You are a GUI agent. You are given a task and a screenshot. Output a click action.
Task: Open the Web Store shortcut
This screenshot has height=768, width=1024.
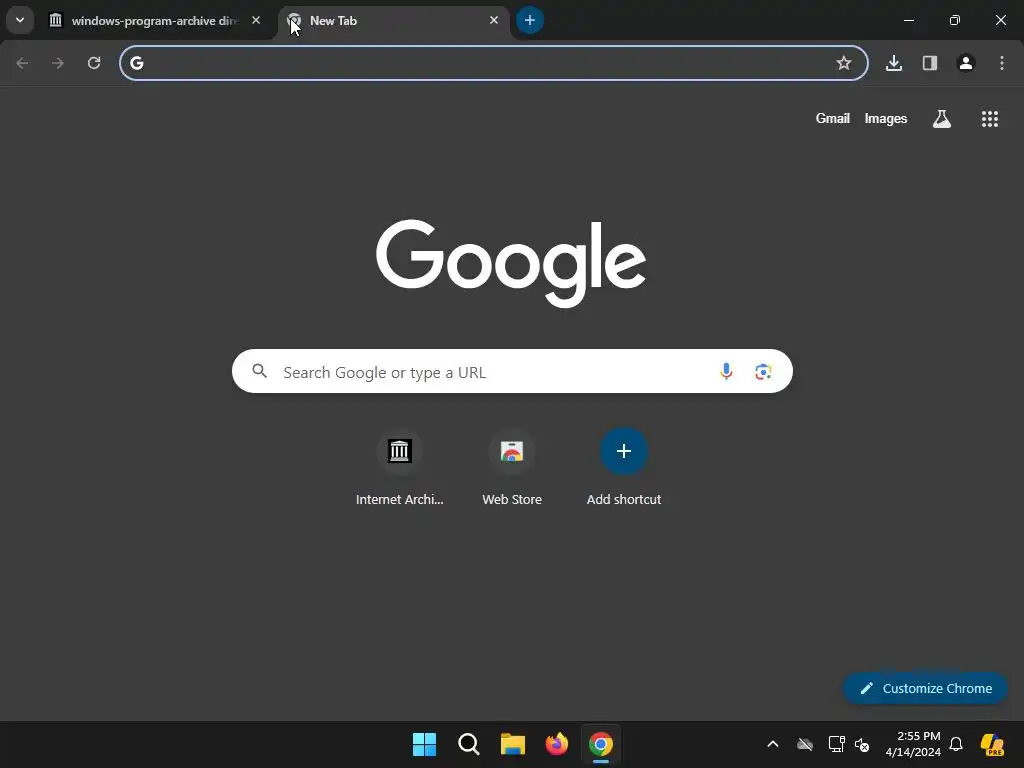(512, 468)
